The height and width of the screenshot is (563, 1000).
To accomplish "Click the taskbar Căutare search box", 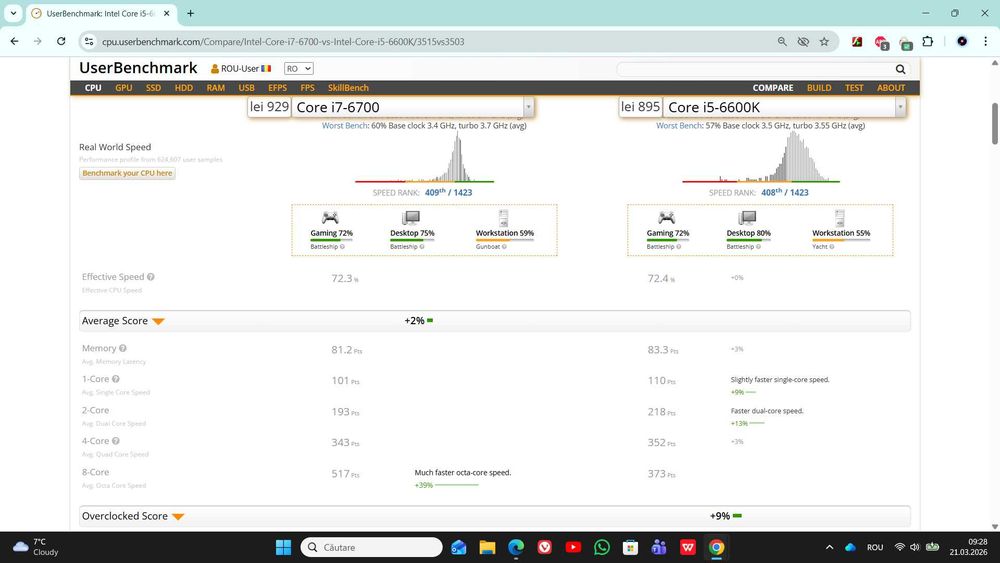I will coord(372,547).
